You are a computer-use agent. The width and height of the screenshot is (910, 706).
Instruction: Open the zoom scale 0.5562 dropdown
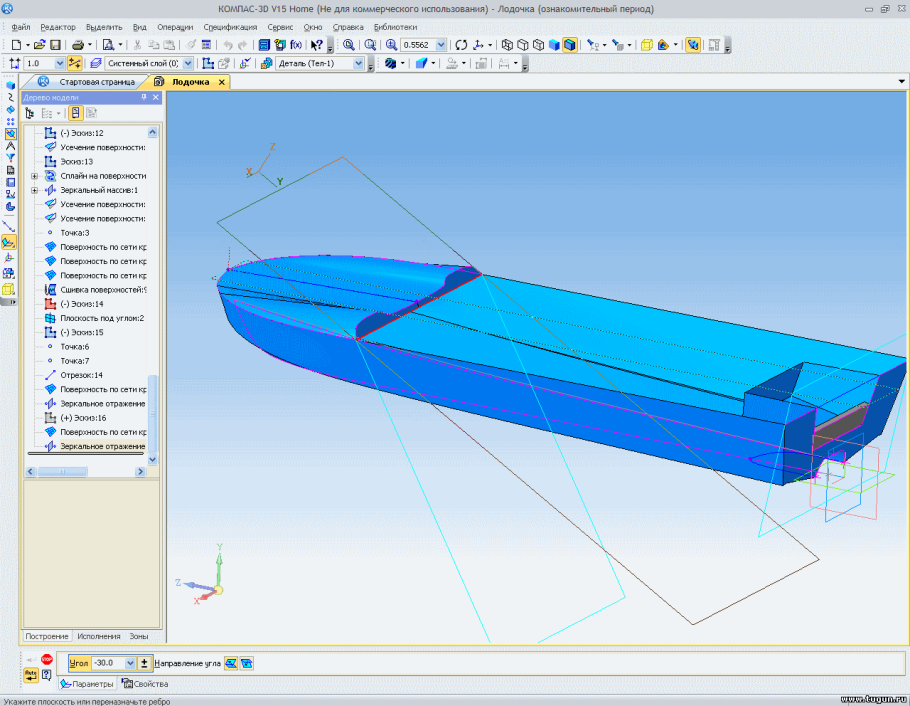click(441, 45)
